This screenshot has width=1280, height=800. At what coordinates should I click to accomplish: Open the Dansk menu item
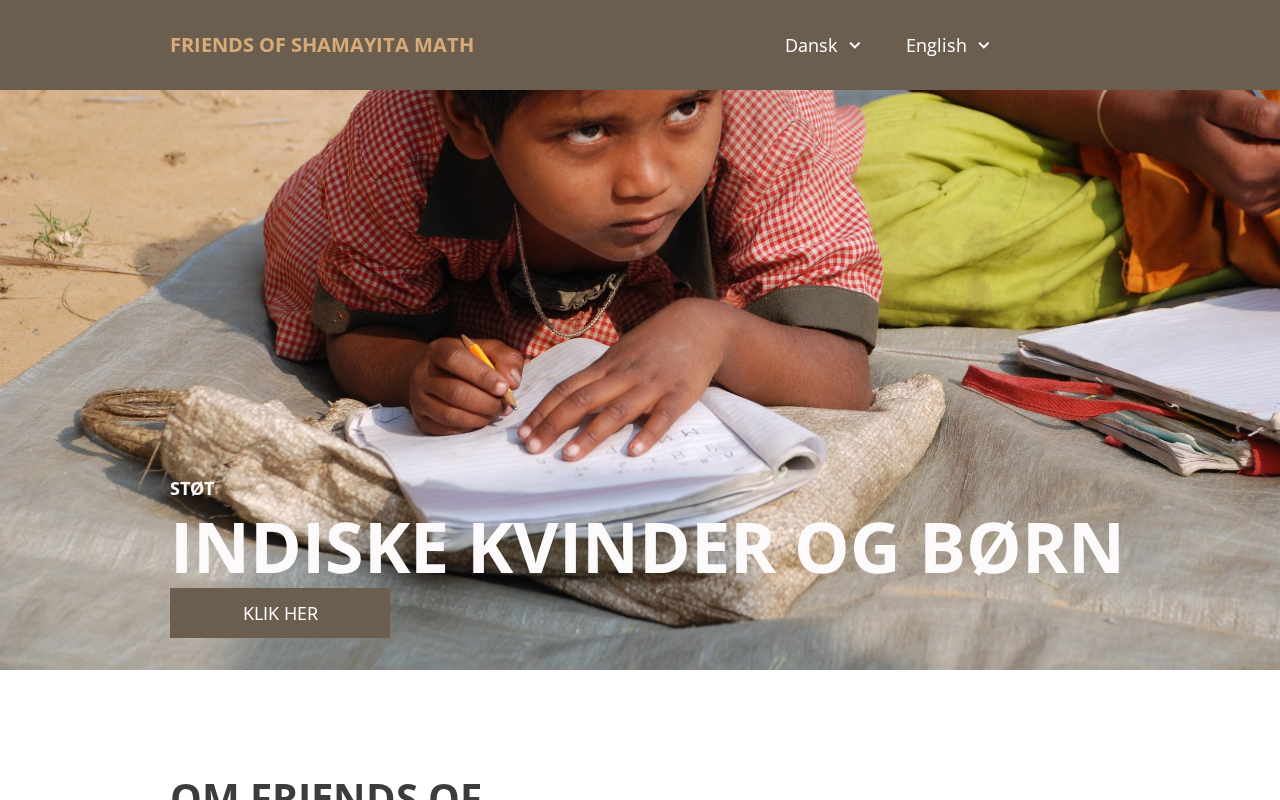(x=811, y=45)
